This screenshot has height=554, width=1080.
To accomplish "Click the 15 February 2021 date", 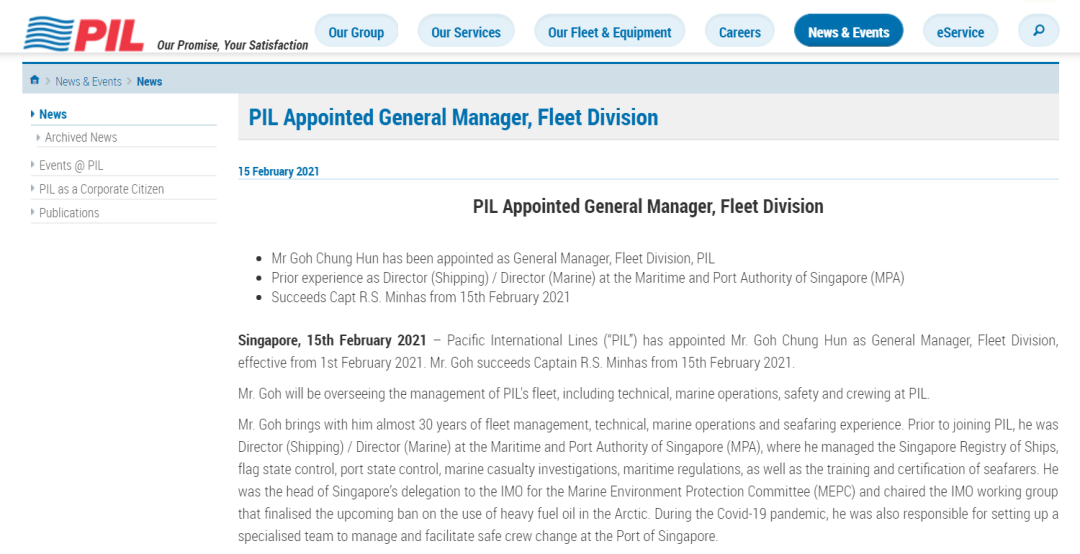I will point(278,171).
